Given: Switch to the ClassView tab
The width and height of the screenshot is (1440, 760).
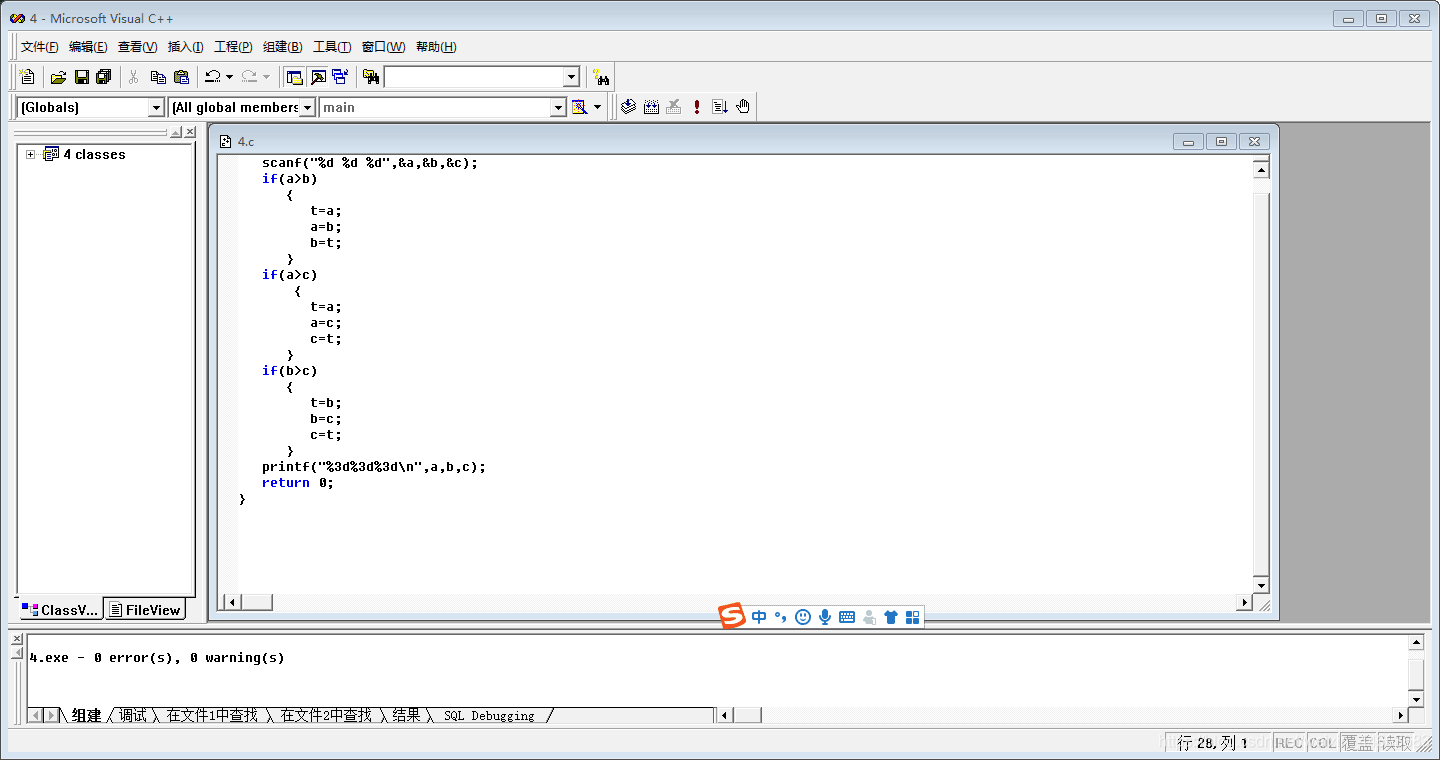Looking at the screenshot, I should (x=60, y=609).
